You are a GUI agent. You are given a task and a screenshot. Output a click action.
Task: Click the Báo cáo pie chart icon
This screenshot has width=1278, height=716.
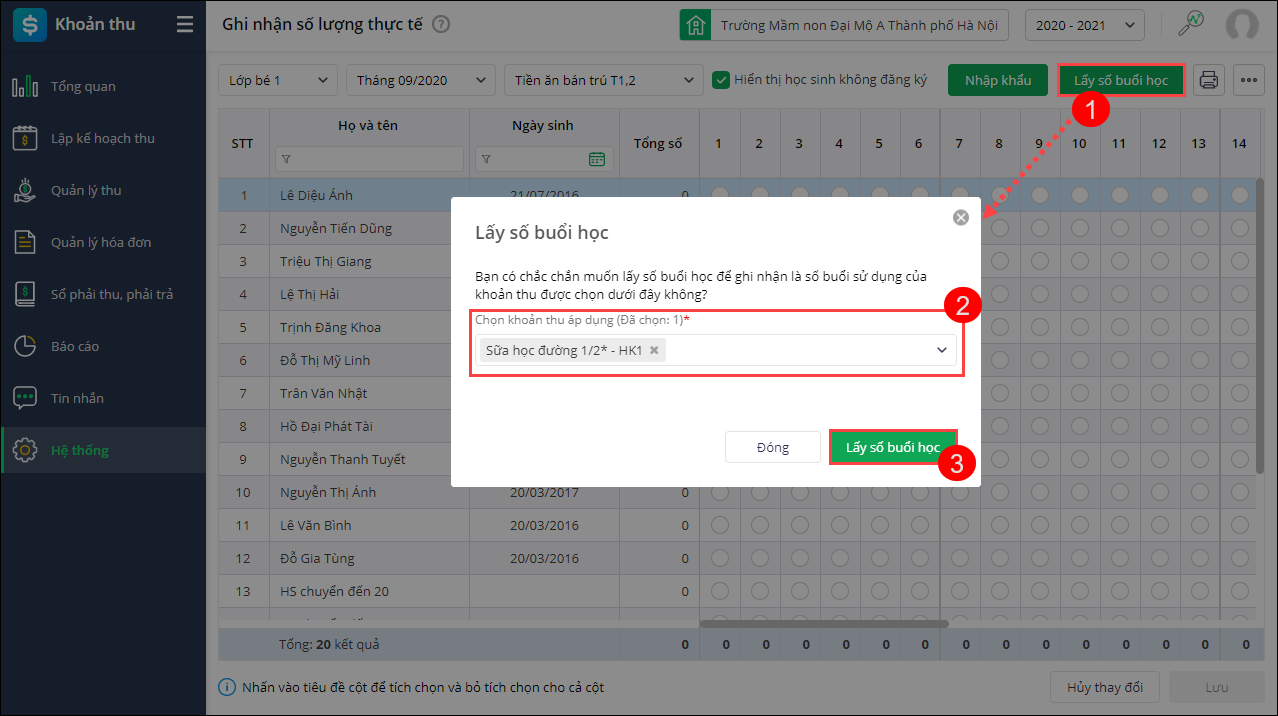click(25, 346)
